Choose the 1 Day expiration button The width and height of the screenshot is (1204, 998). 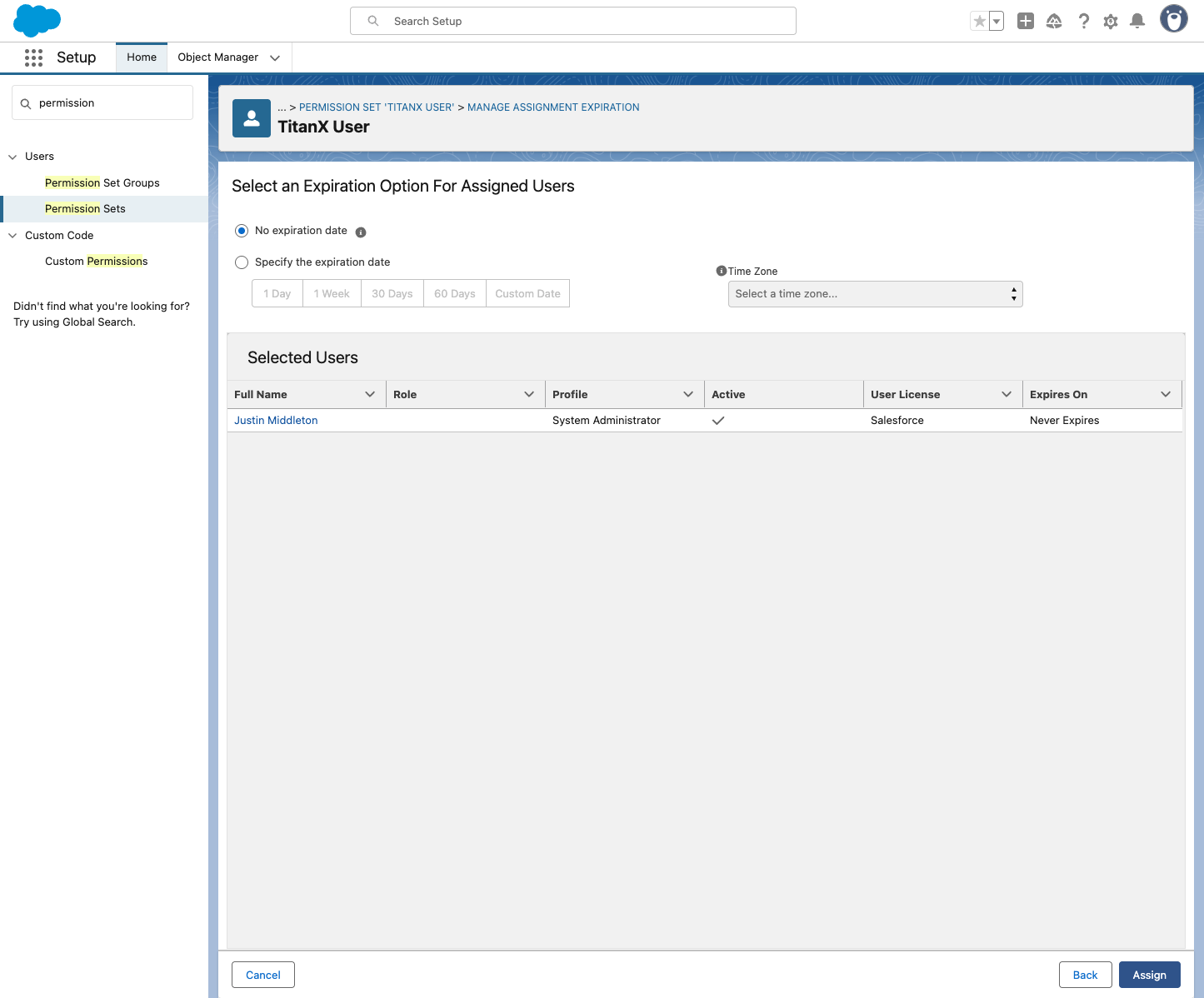(x=277, y=293)
